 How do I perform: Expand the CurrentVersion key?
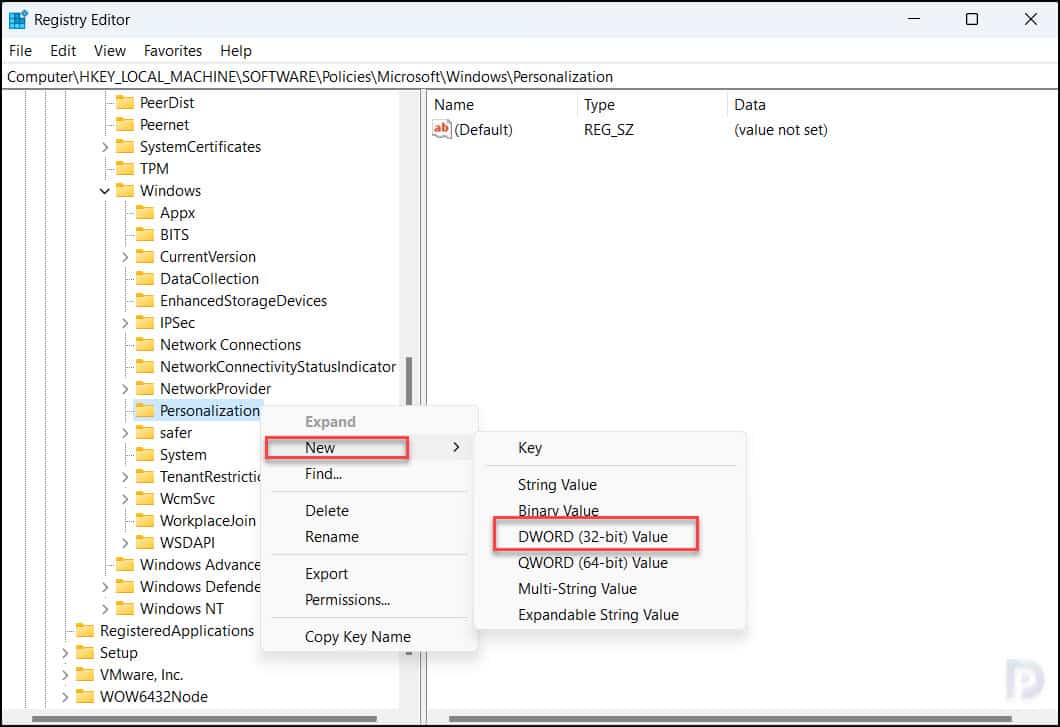125,257
